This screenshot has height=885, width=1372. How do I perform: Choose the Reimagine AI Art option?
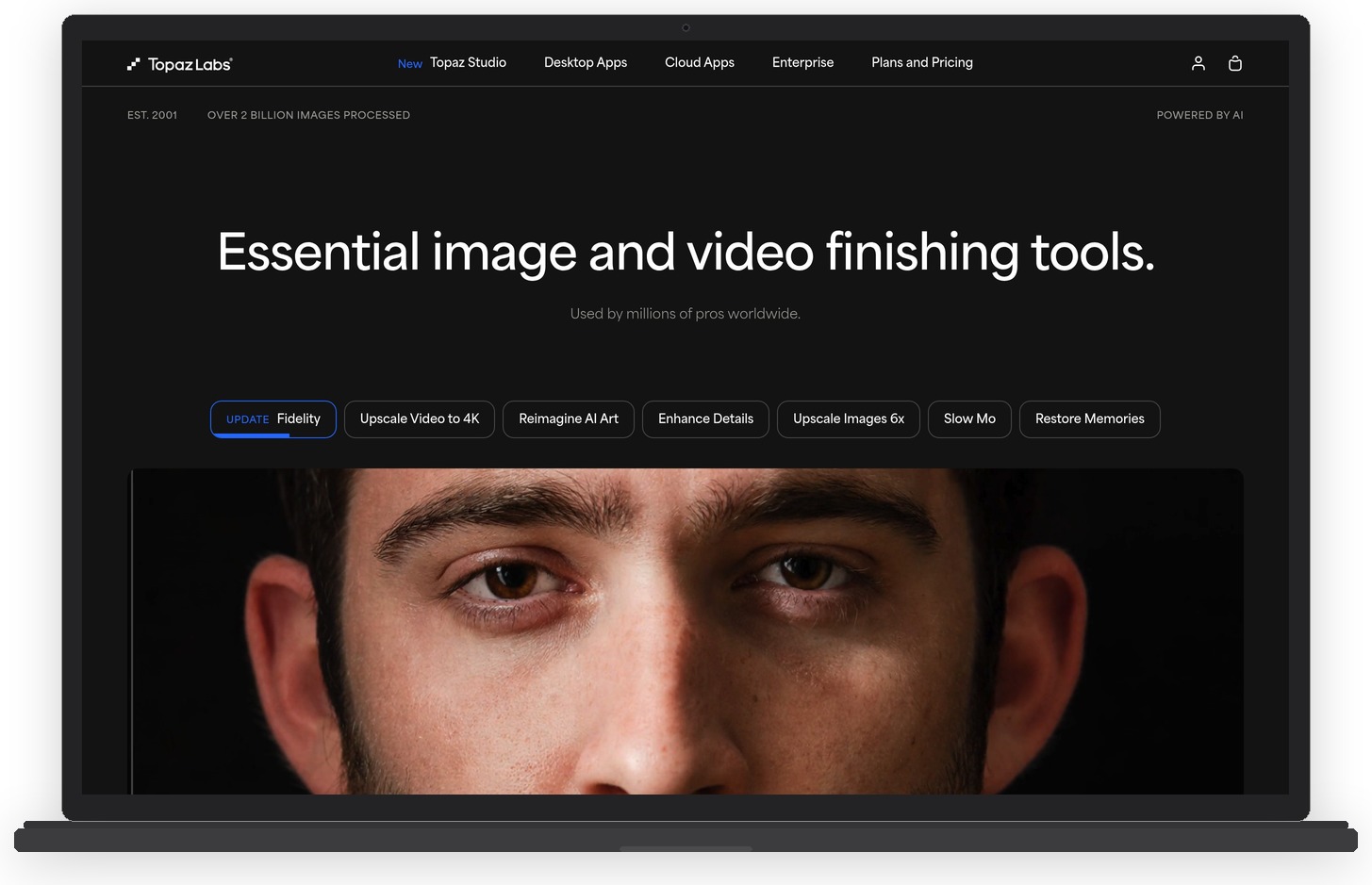point(568,418)
